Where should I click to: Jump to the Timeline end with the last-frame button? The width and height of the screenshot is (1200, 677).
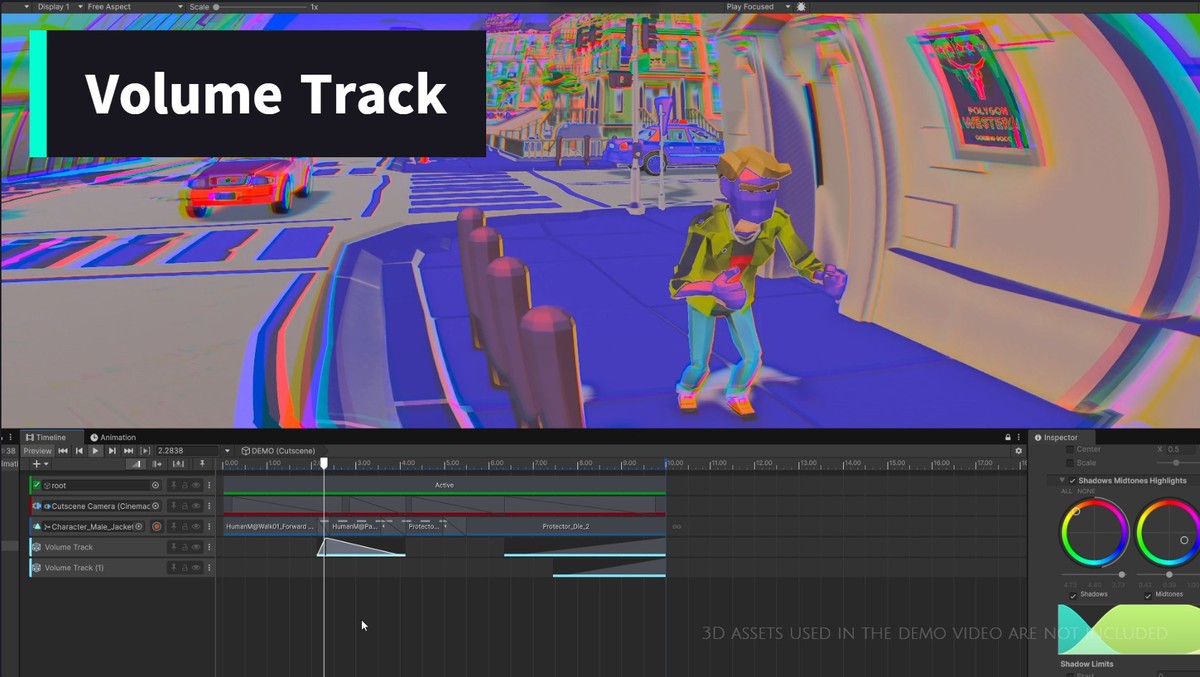pos(128,451)
